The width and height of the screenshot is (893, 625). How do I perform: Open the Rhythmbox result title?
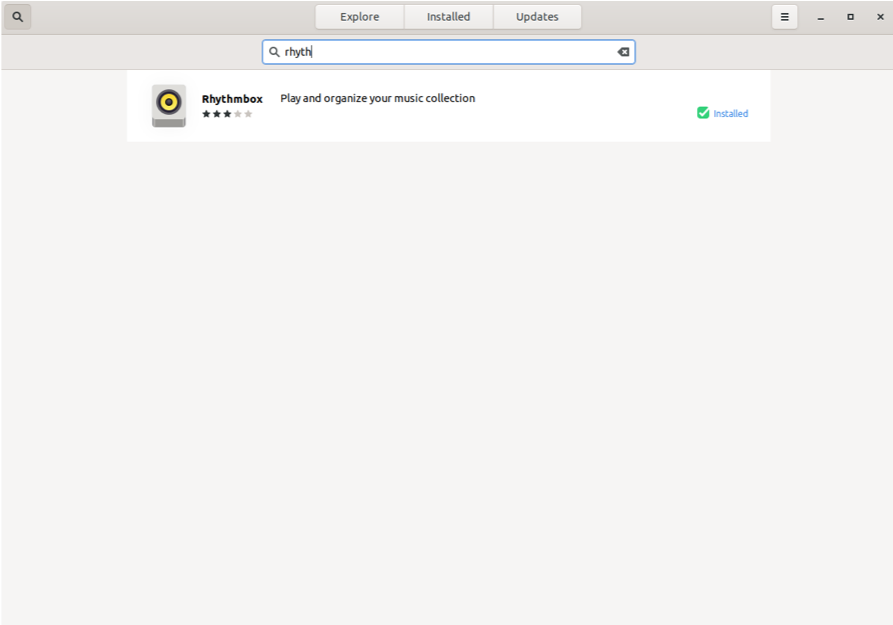(232, 99)
